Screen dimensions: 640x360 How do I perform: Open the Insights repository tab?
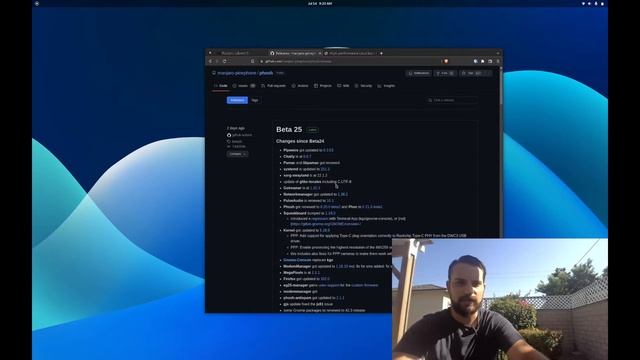click(x=386, y=86)
